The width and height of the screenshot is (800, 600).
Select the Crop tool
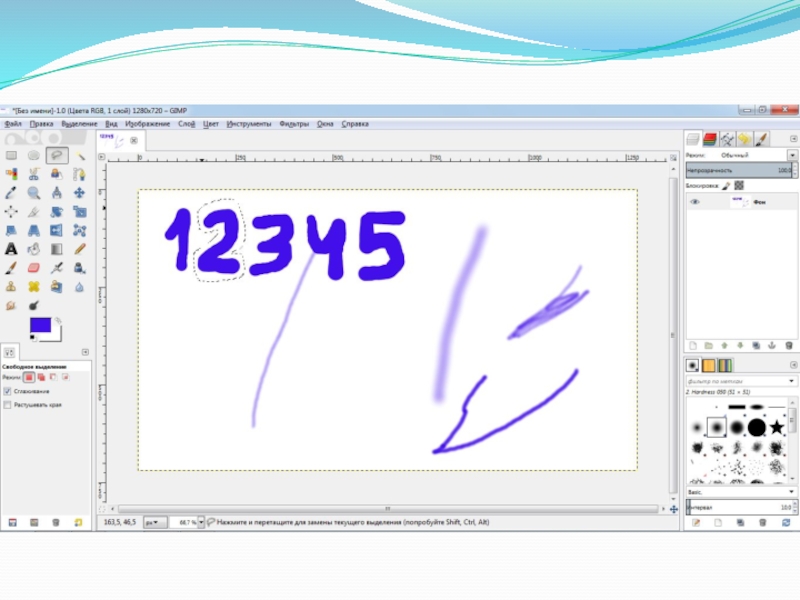pos(34,212)
